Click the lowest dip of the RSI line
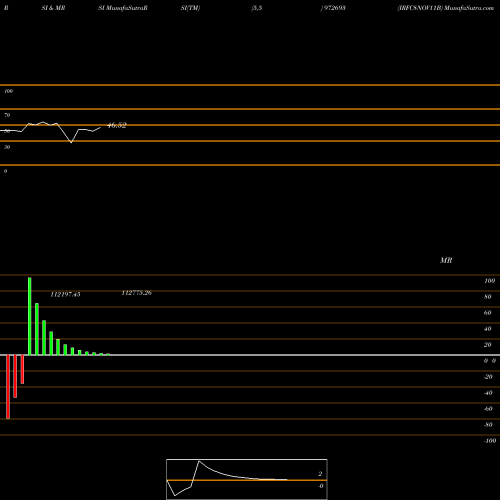The image size is (500, 500). pyautogui.click(x=71, y=142)
